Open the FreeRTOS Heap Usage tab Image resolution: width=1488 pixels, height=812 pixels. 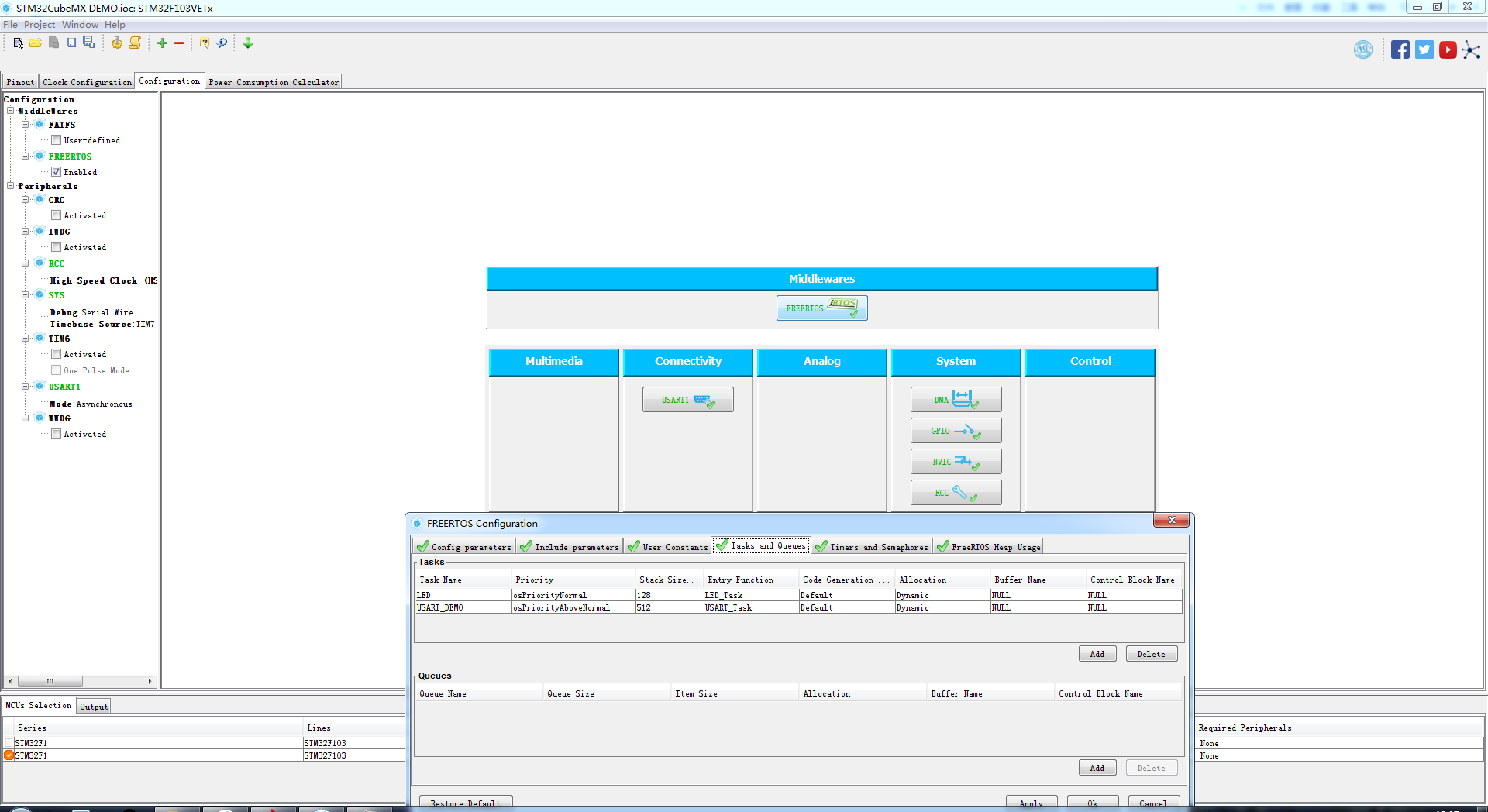(988, 547)
